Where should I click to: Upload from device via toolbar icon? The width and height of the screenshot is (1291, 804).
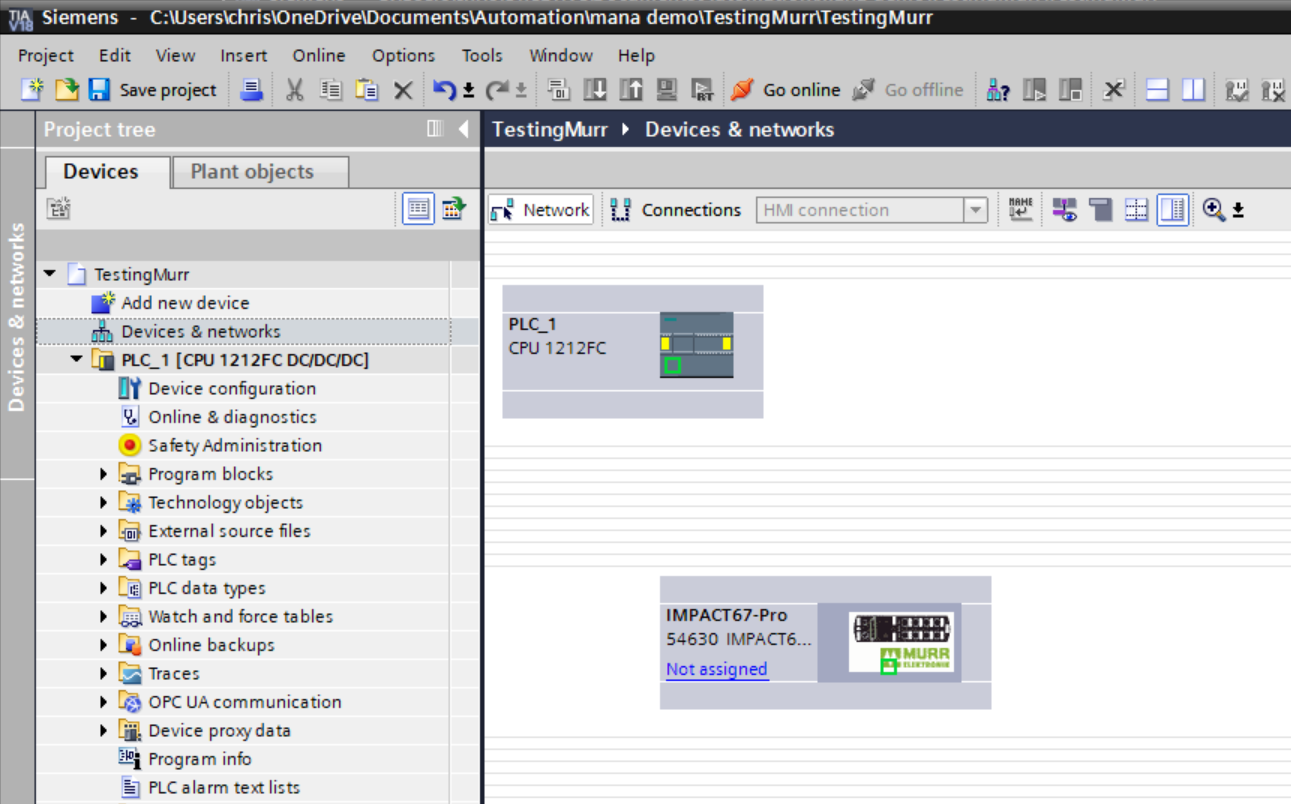tap(631, 90)
